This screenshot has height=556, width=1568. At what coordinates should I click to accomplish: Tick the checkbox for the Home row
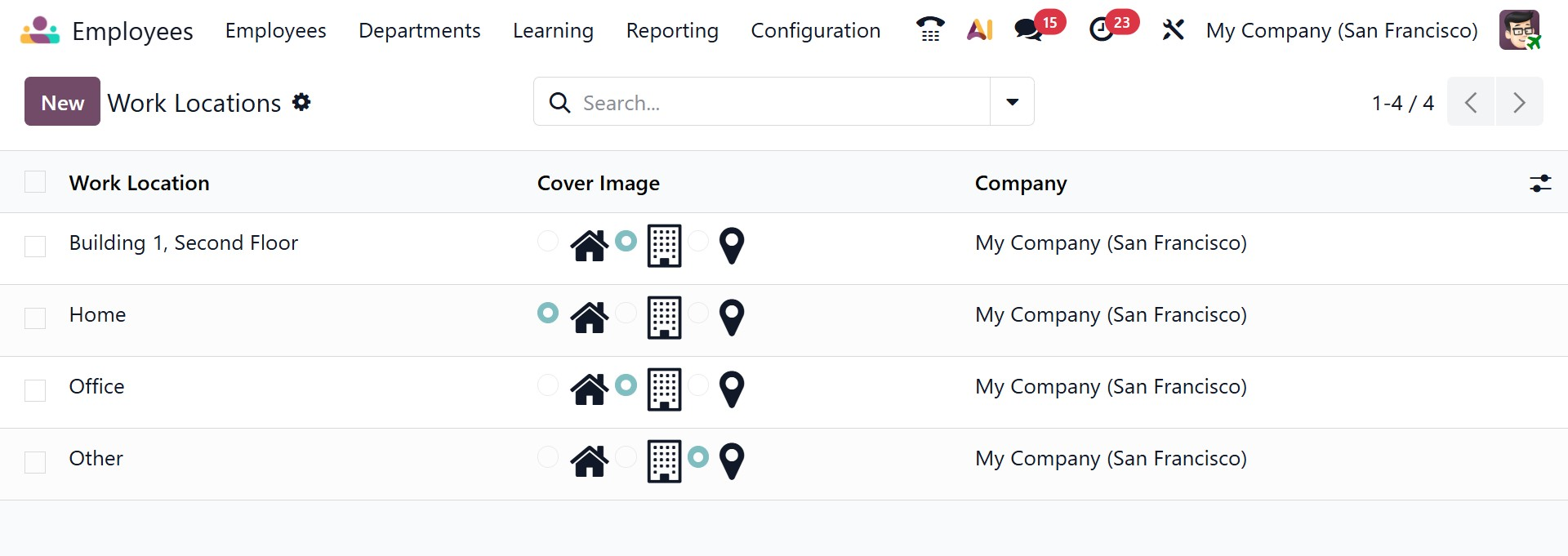tap(35, 318)
